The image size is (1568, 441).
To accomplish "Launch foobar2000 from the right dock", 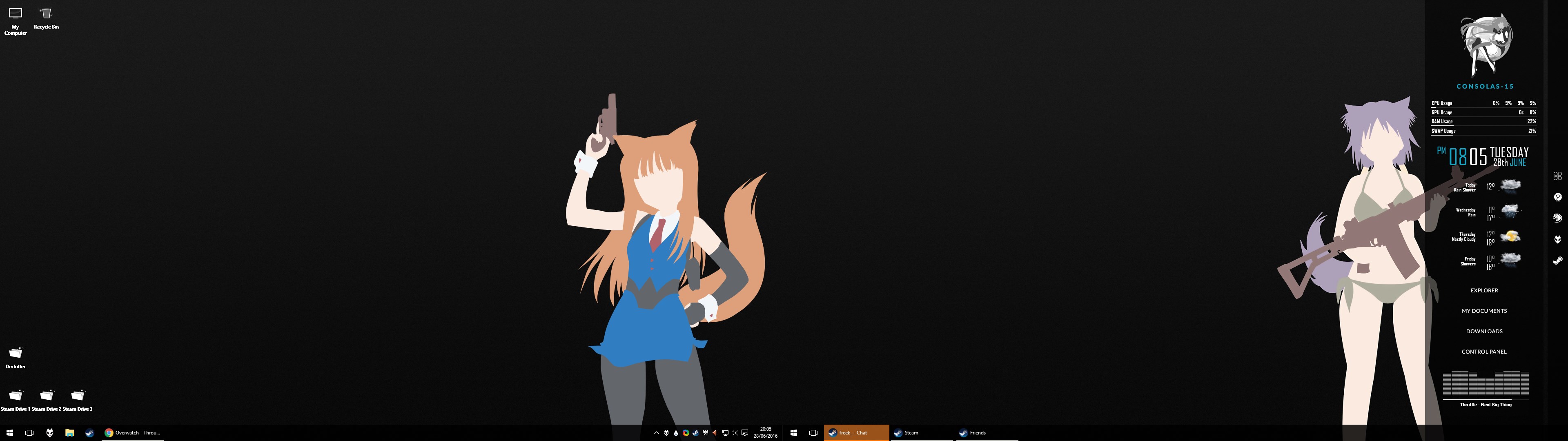I will tap(1558, 239).
